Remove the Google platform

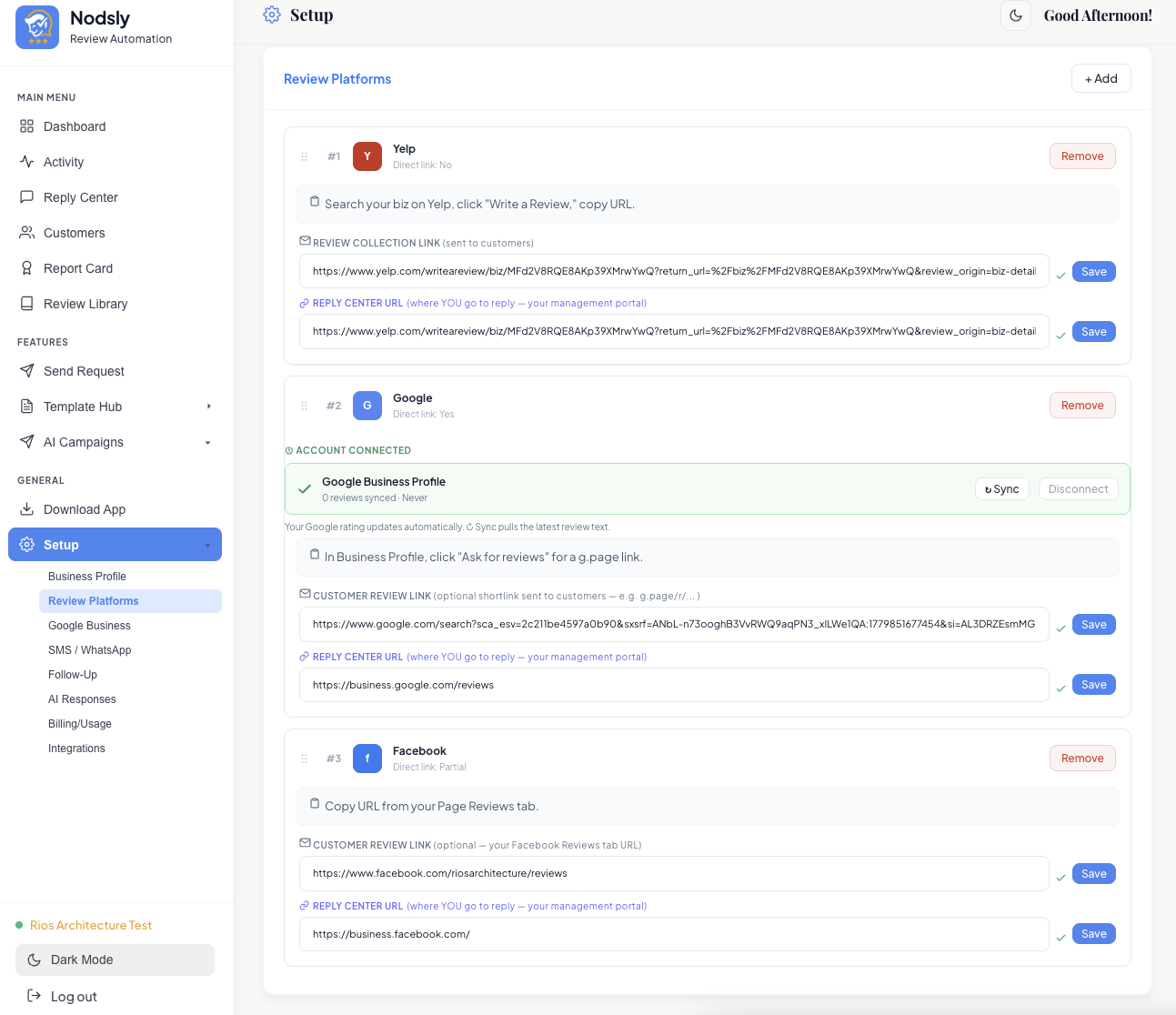1082,406
